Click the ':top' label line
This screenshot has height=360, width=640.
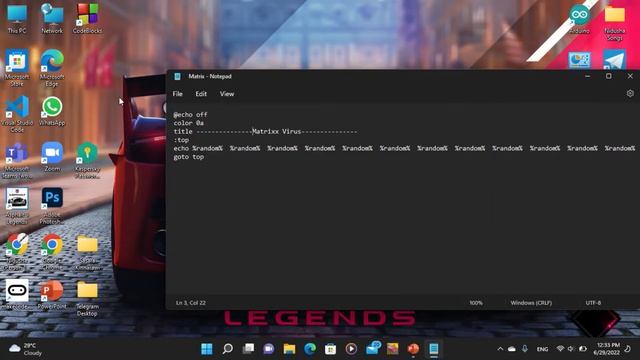tap(181, 140)
